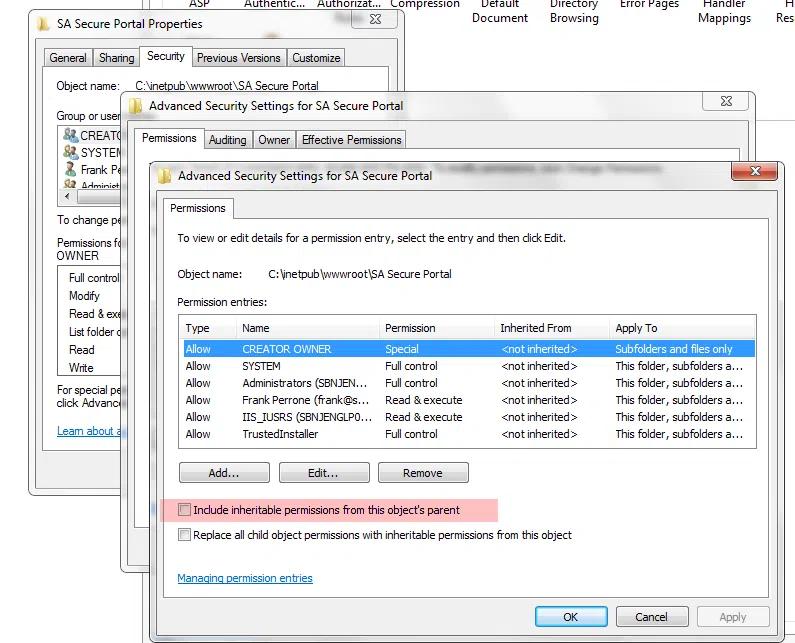Open Error Pages feature in IIS Manager
Image resolution: width=795 pixels, height=643 pixels.
click(649, 4)
